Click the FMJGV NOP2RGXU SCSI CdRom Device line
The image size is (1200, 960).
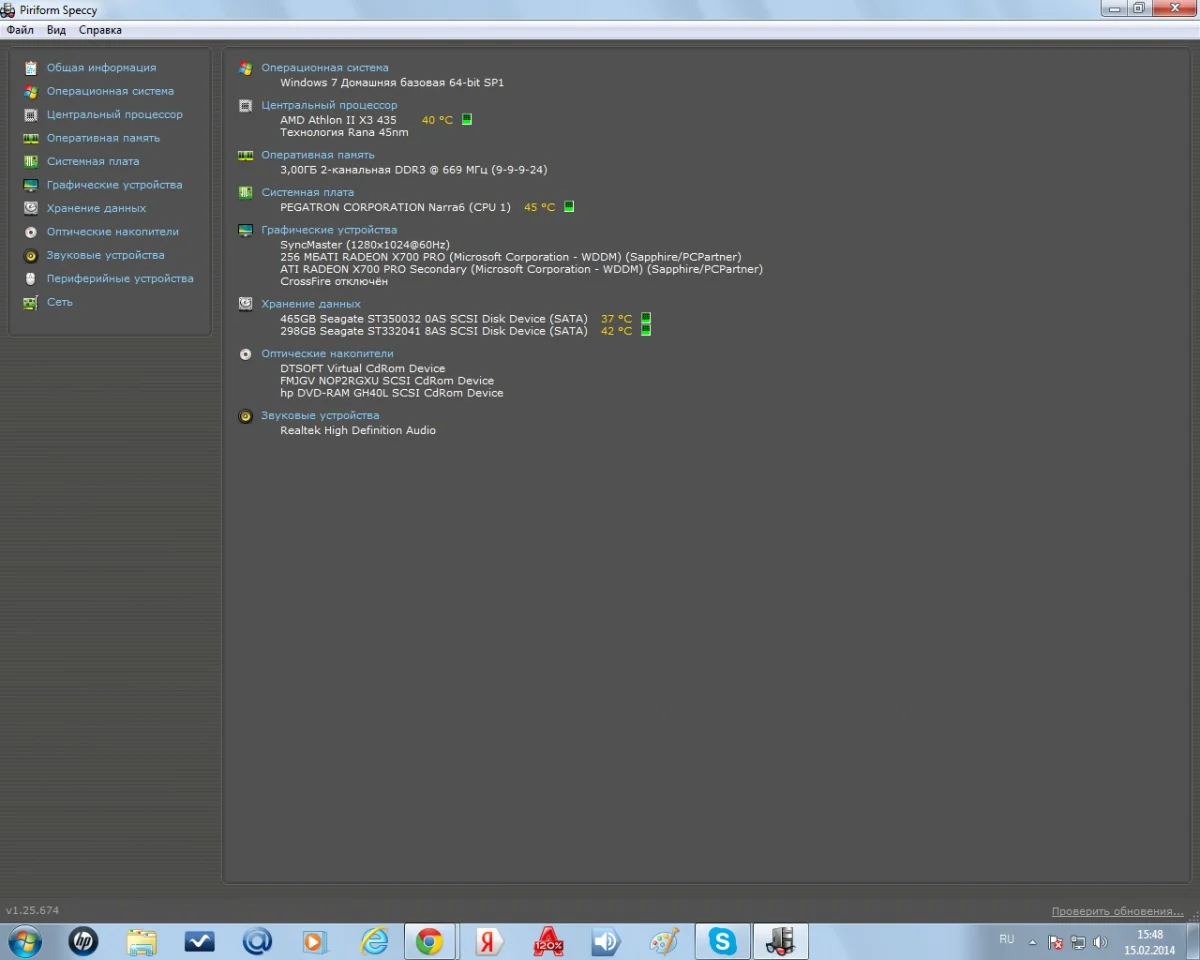(x=387, y=381)
